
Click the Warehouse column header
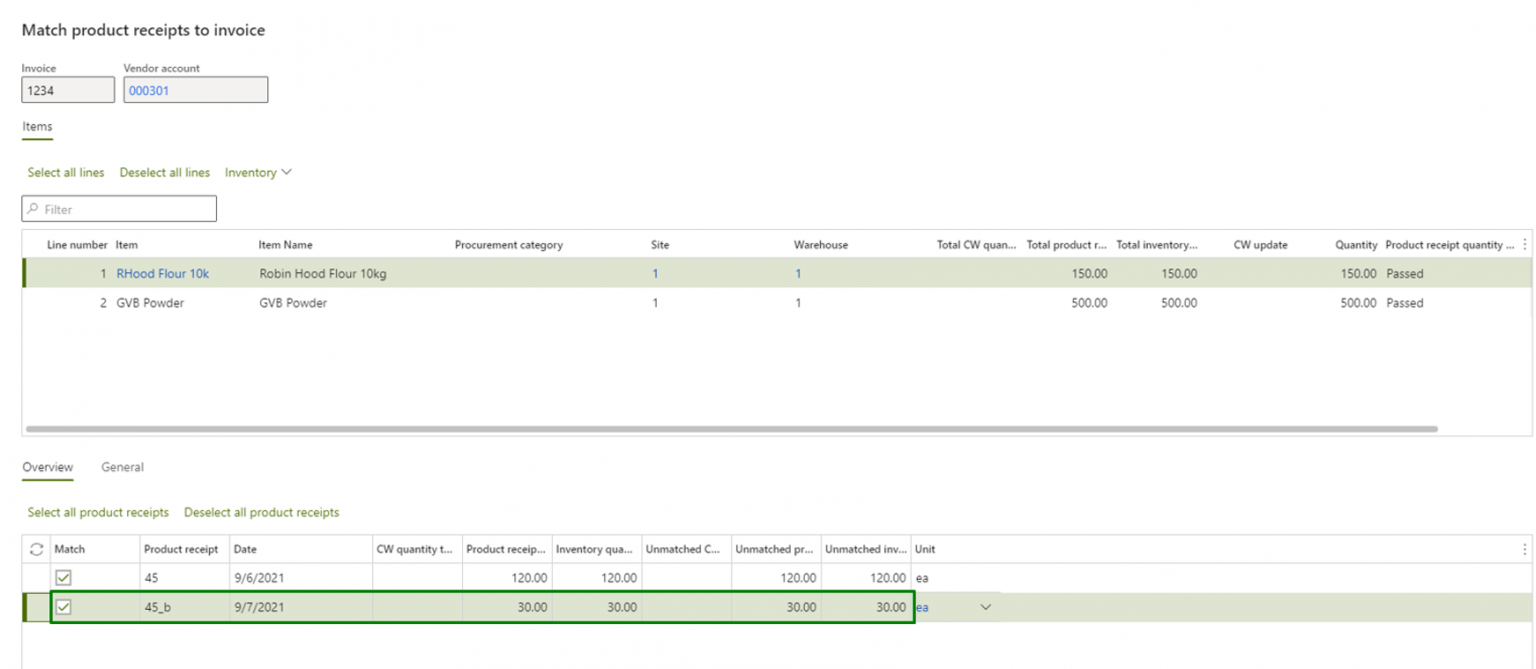(821, 245)
